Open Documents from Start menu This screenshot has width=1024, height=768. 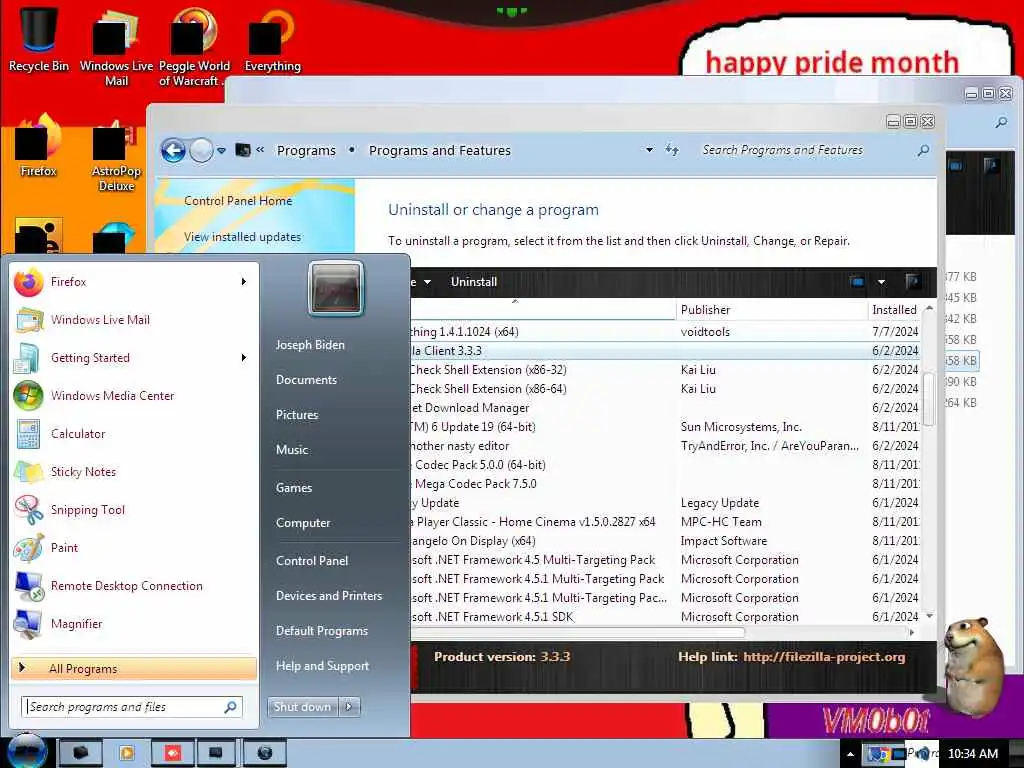[306, 380]
